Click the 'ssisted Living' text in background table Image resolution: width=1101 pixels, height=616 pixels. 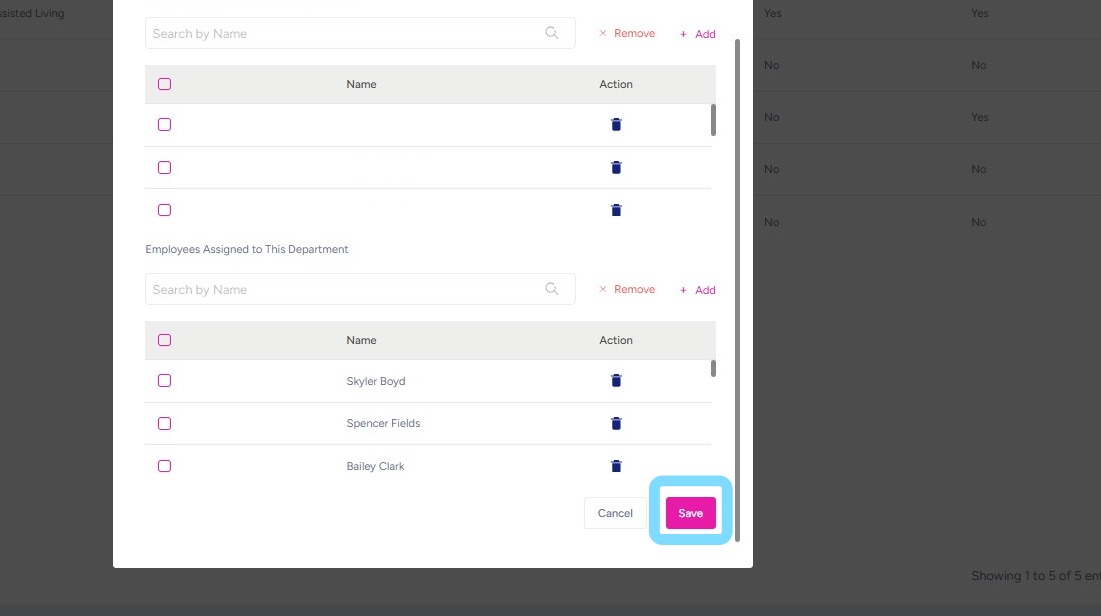32,13
